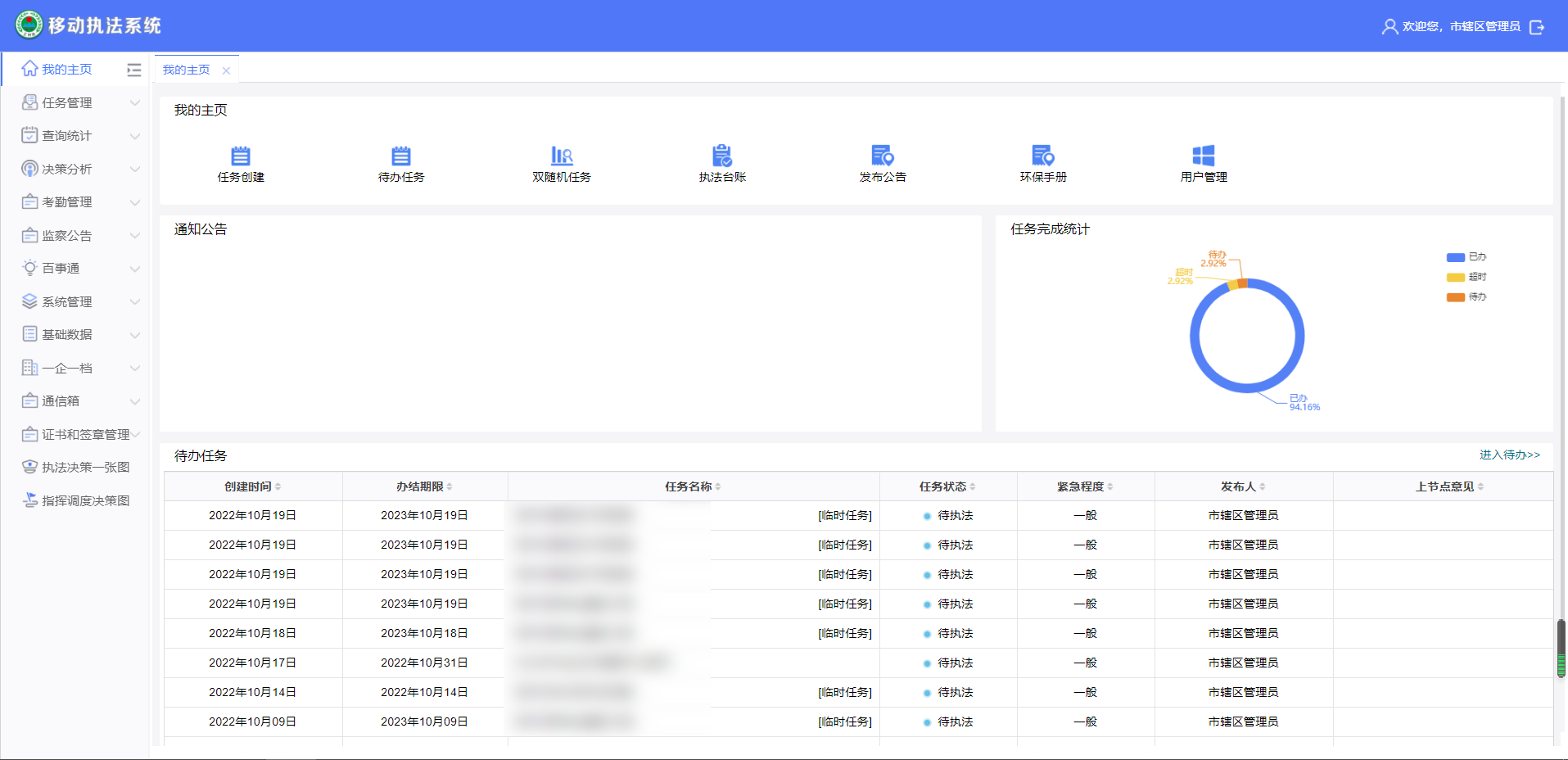Viewport: 1568px width, 760px height.
Task: Select 执法决策一张图 in the sidebar
Action: coord(85,468)
